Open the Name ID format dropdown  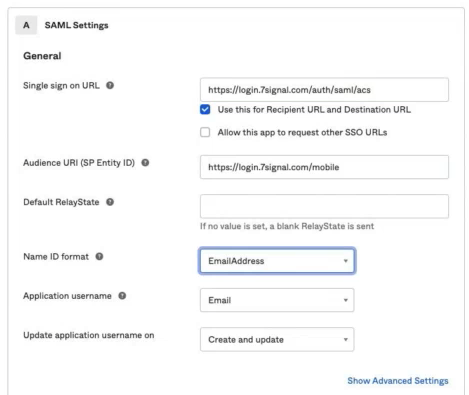click(277, 261)
